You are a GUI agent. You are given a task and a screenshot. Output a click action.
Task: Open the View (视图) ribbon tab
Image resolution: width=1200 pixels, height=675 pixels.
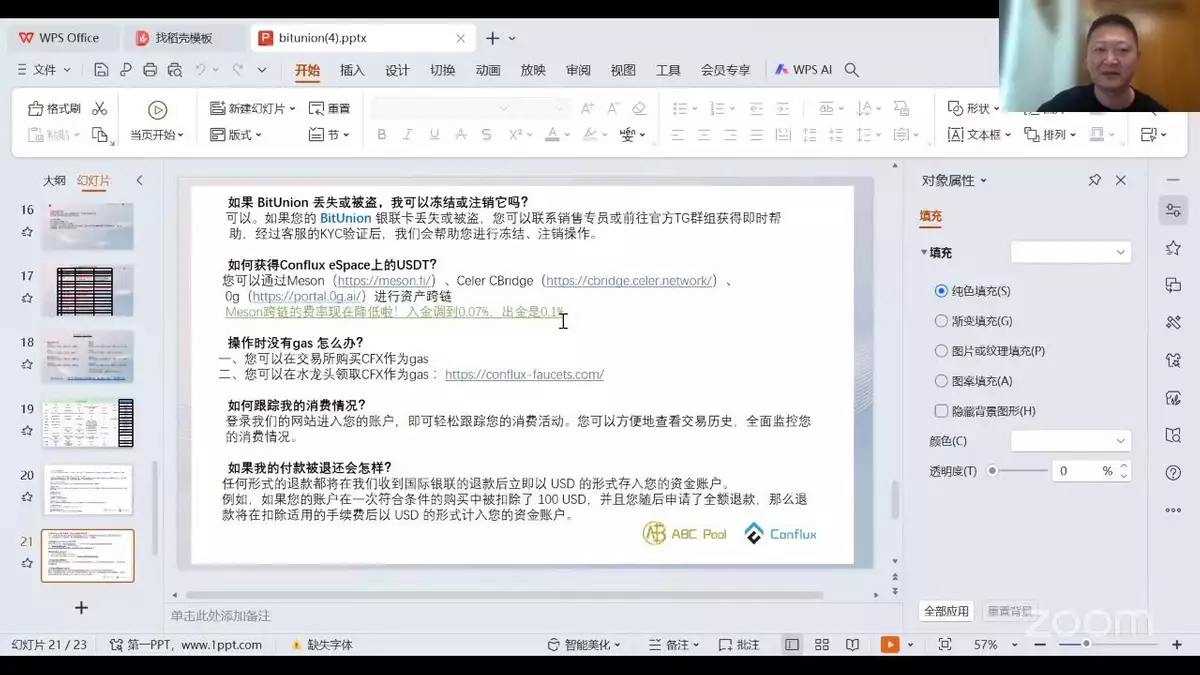pos(623,70)
